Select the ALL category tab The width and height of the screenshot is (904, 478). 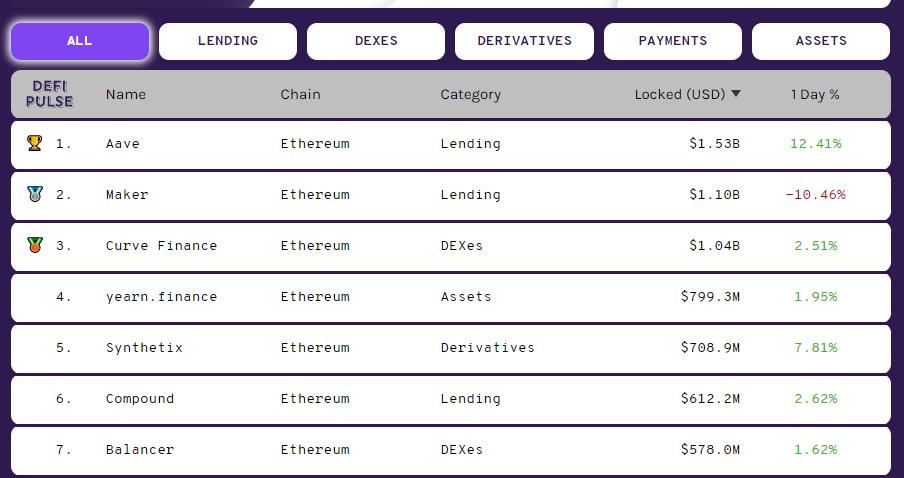(x=80, y=41)
